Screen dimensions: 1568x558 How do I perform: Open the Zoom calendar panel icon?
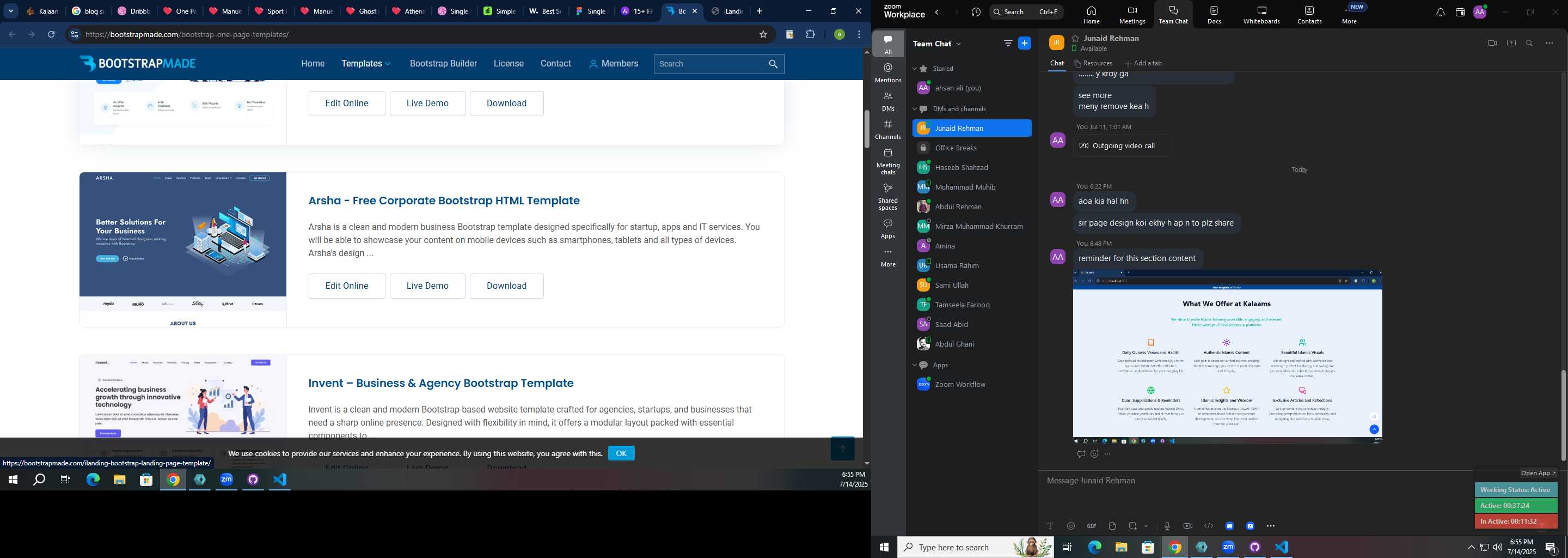[1460, 12]
